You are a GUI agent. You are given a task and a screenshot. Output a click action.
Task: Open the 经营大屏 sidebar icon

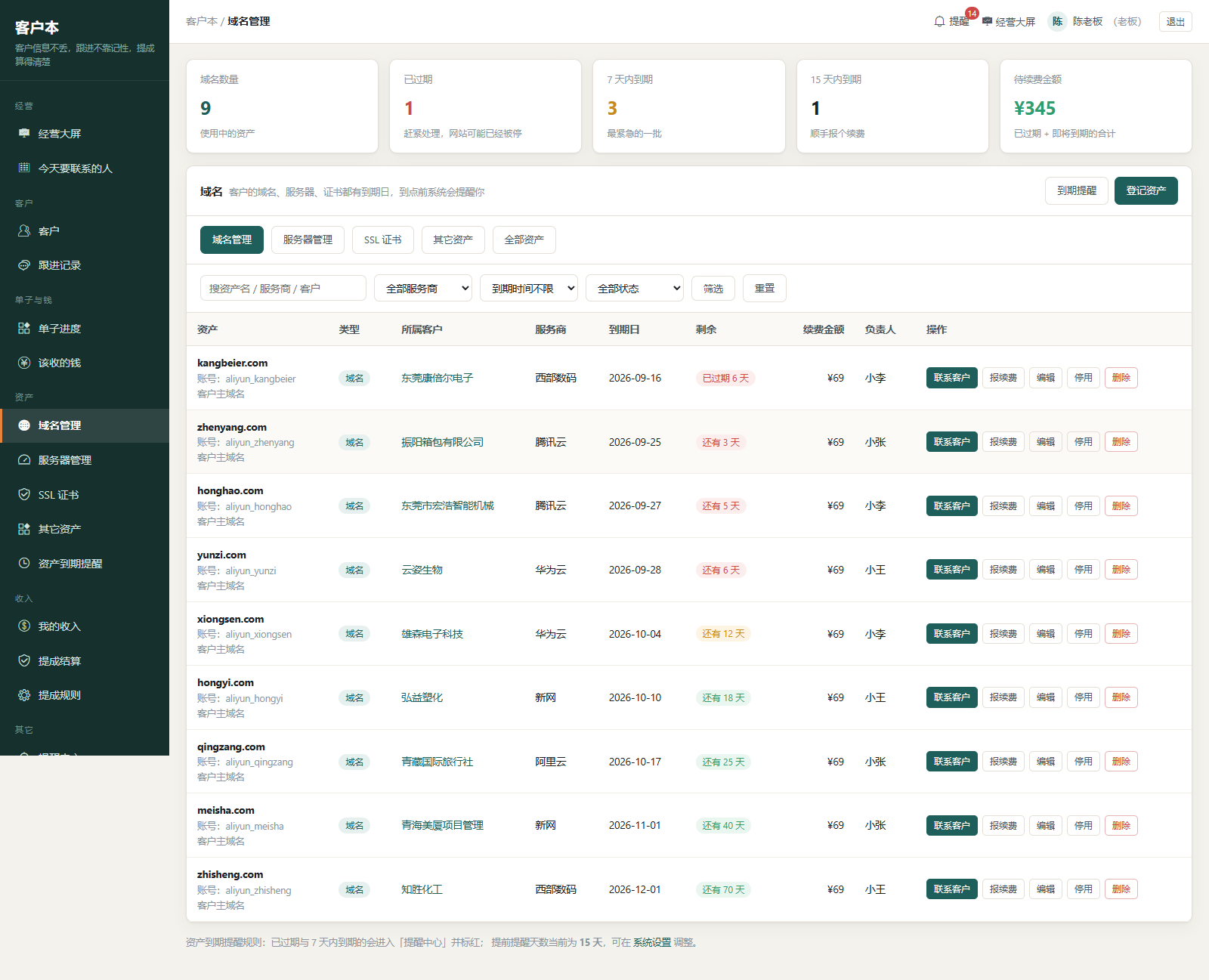coord(24,134)
